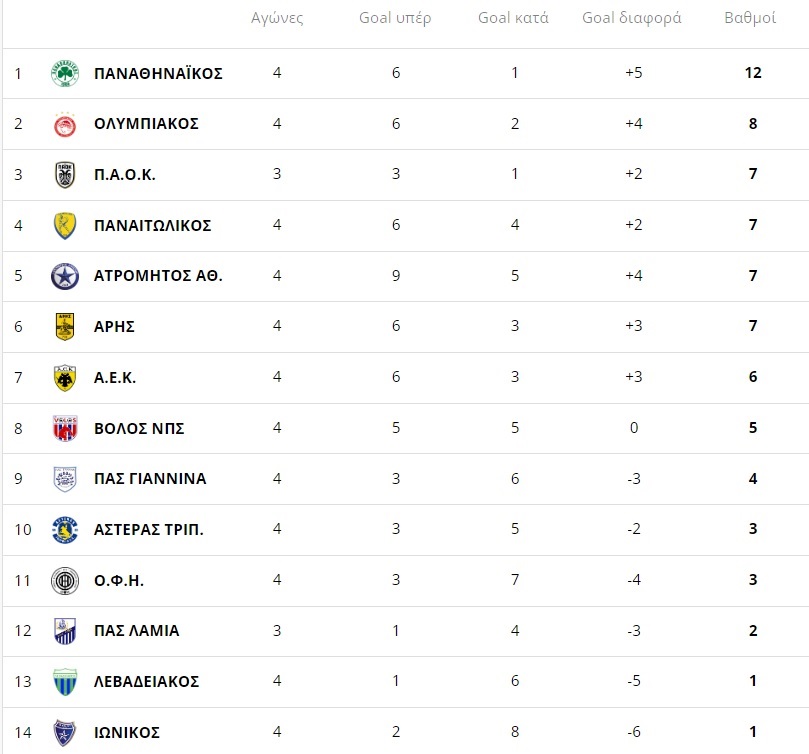The width and height of the screenshot is (809, 754).
Task: Sort table by Αγώνες column header
Action: click(x=277, y=19)
